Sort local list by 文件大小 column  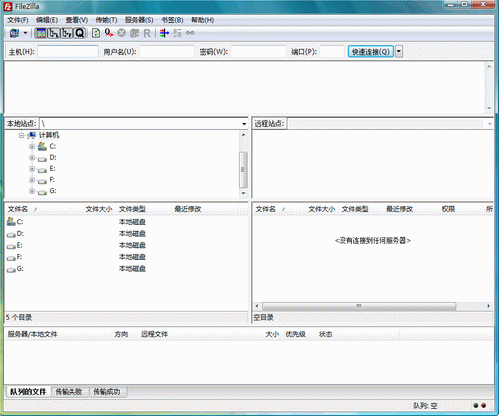tap(99, 209)
